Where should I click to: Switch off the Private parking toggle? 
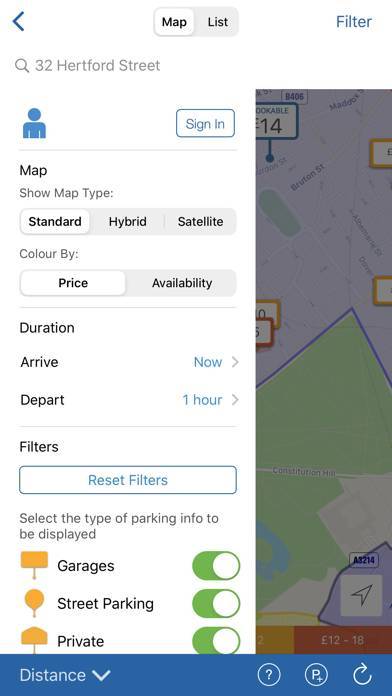(216, 641)
